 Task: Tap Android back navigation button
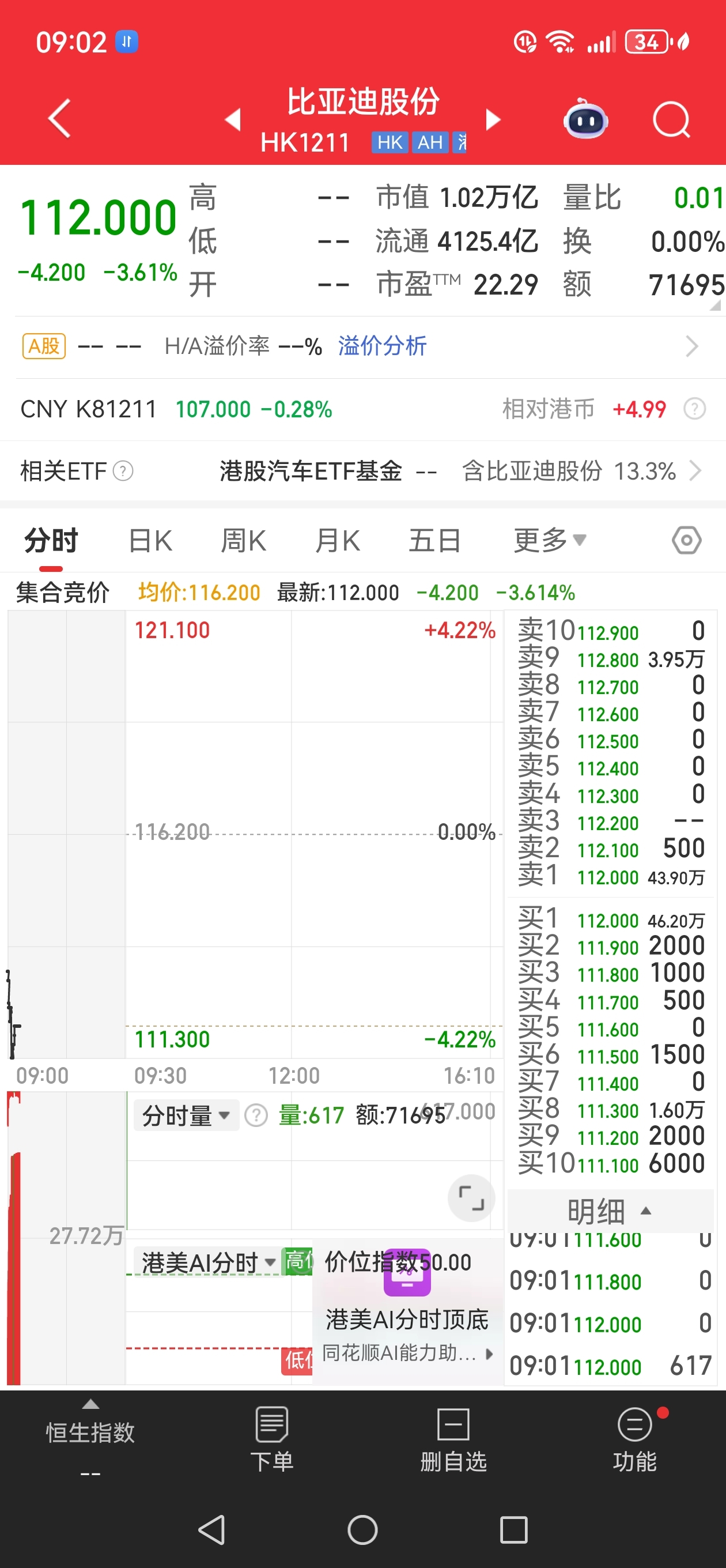pos(213,1529)
